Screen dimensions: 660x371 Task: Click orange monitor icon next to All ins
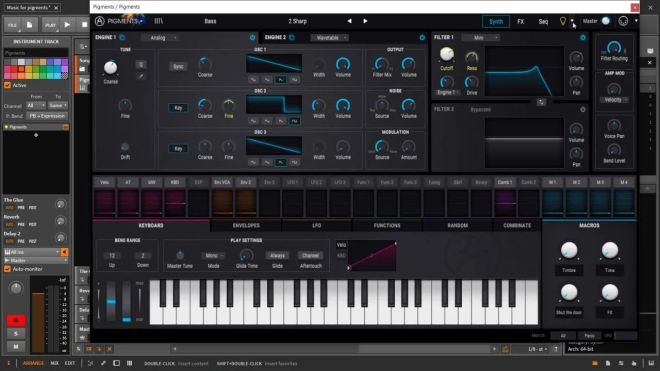(x=64, y=252)
